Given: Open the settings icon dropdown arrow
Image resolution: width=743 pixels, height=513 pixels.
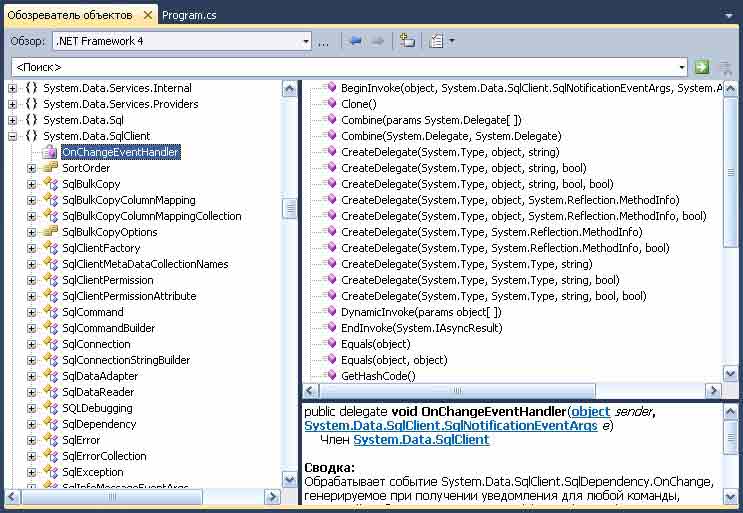Looking at the screenshot, I should coord(452,41).
